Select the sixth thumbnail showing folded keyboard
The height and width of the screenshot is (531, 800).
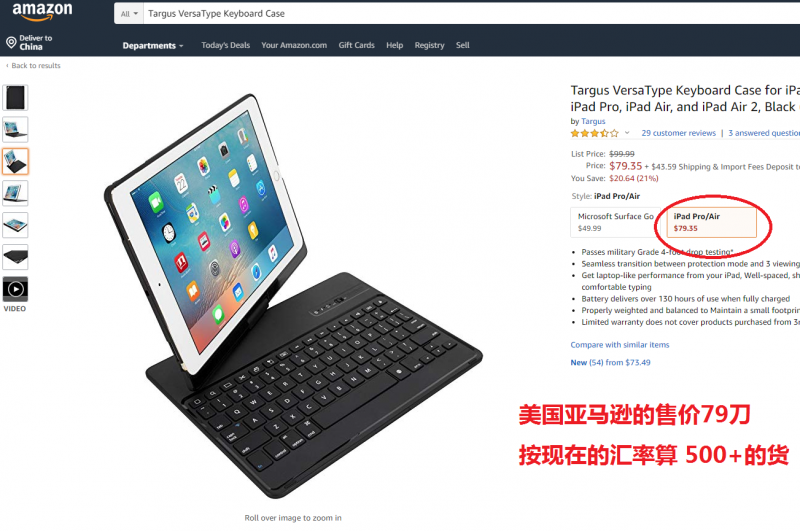15,257
